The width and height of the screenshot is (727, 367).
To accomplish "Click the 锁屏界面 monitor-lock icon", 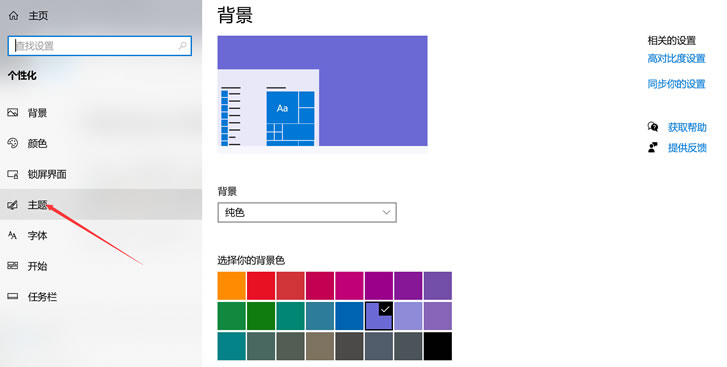I will [x=13, y=174].
